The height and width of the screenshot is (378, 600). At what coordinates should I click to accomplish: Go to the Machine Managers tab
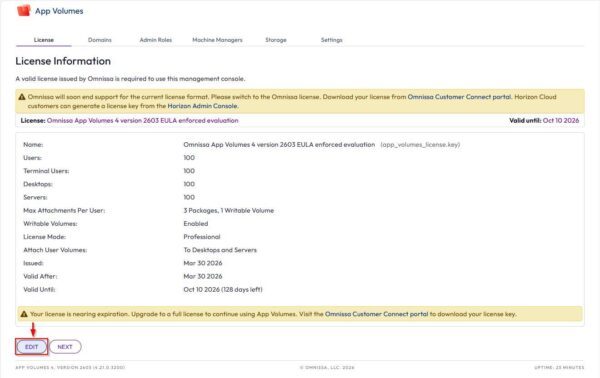(217, 40)
